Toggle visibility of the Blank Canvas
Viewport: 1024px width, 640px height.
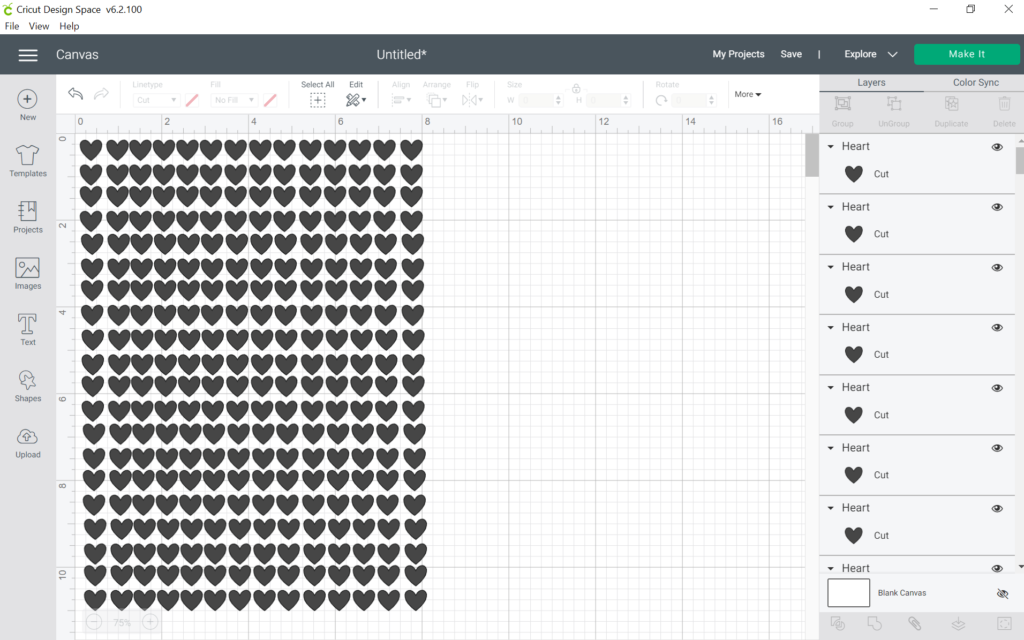pyautogui.click(x=1002, y=593)
